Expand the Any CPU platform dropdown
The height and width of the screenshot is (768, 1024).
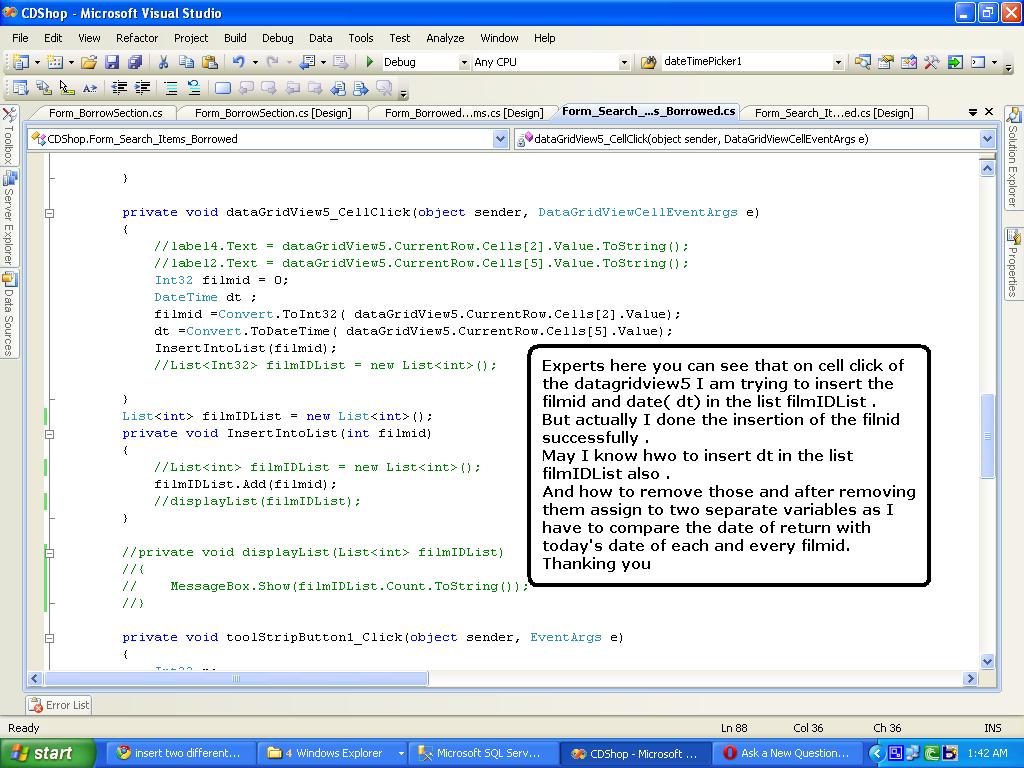[x=625, y=61]
